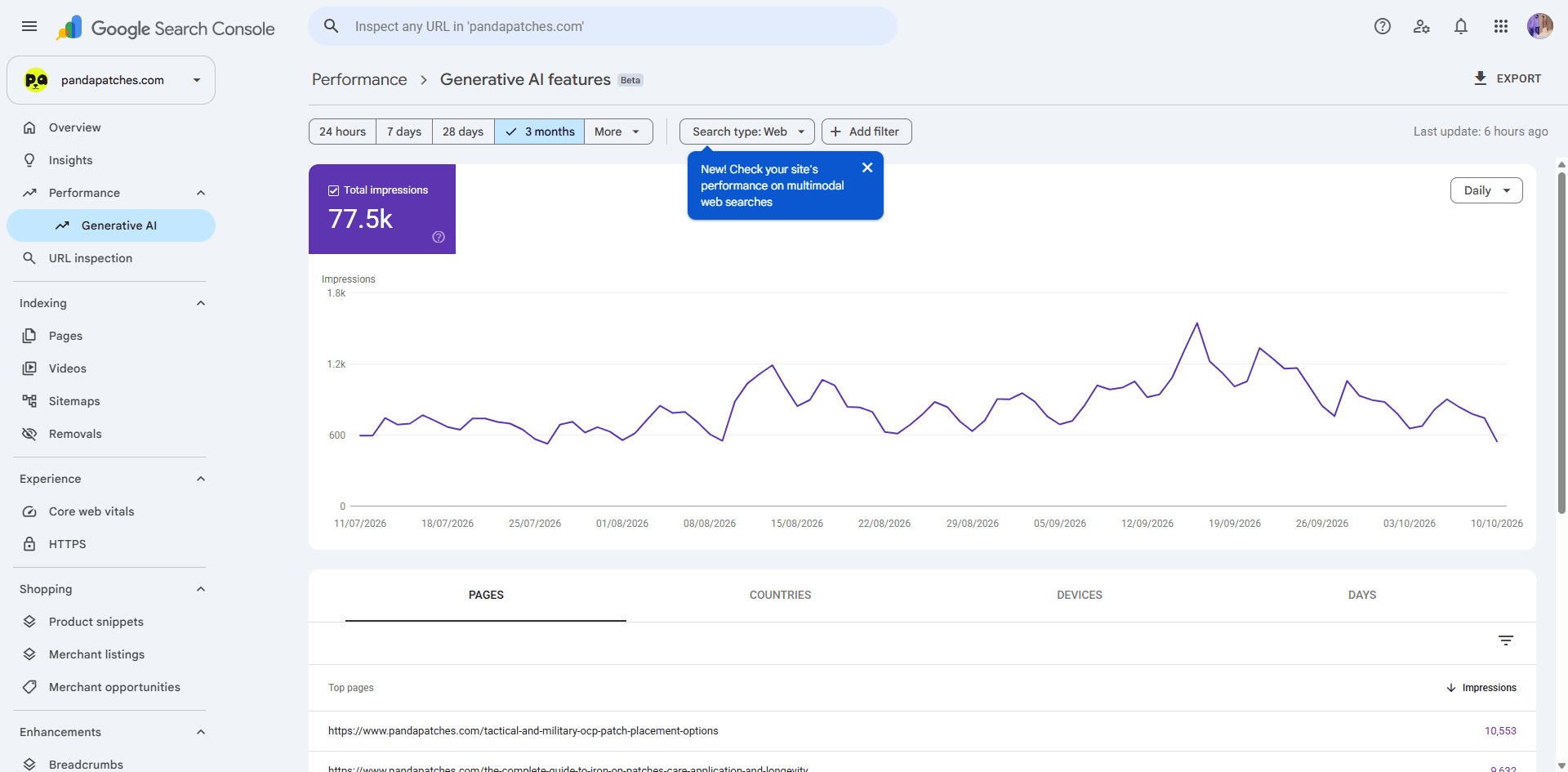The height and width of the screenshot is (772, 1568).
Task: Open users and settings icon
Action: coord(1422,26)
